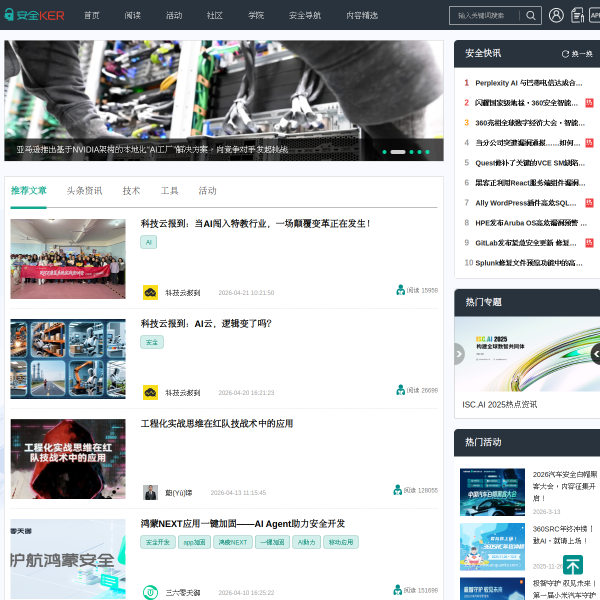Click the 安全 tag under second article

coord(152,342)
